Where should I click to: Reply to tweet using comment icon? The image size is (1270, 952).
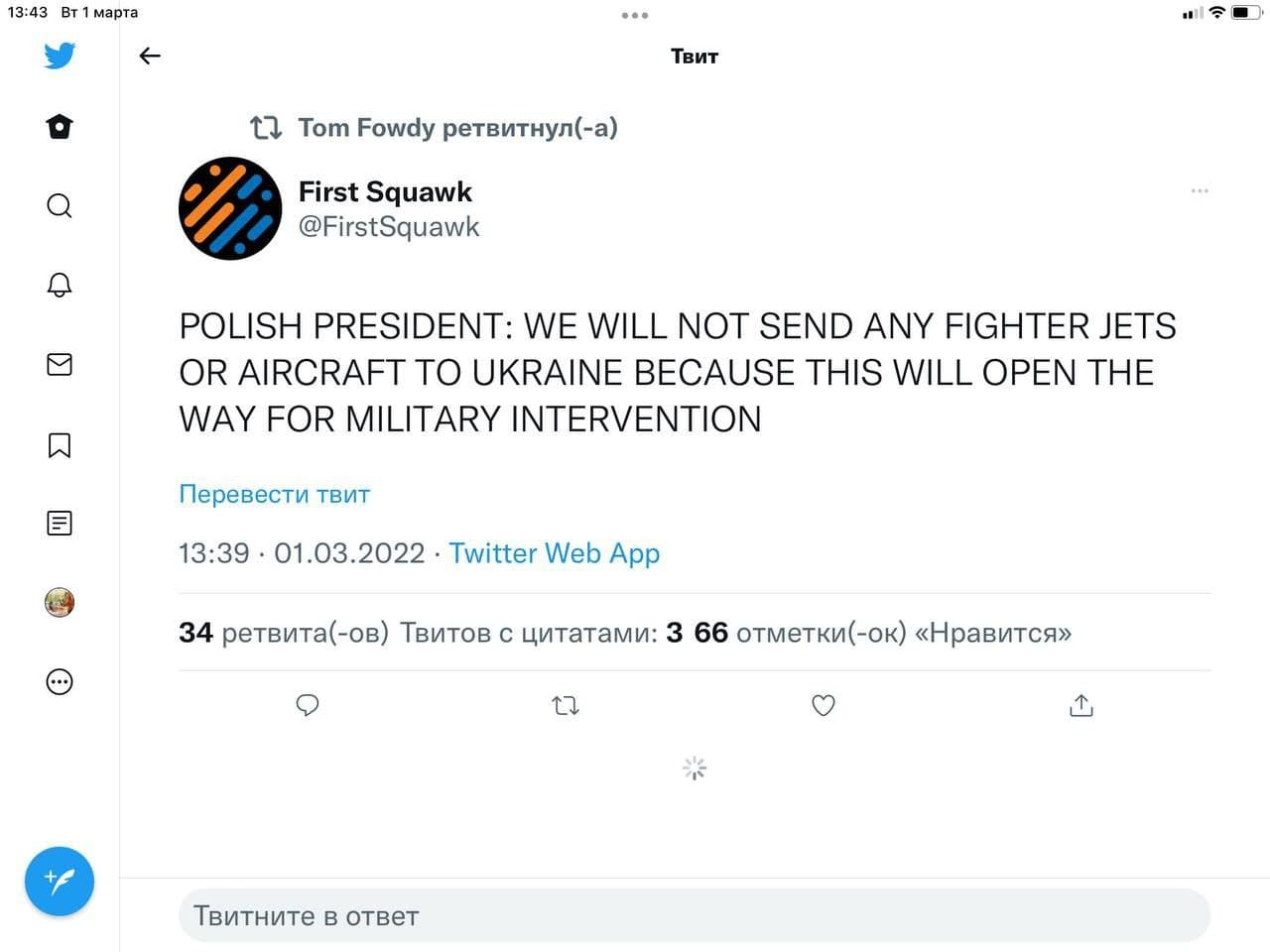pyautogui.click(x=308, y=705)
